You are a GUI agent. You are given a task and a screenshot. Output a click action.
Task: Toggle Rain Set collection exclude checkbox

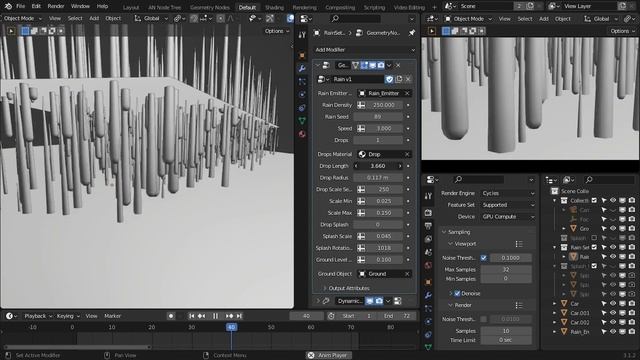click(594, 247)
